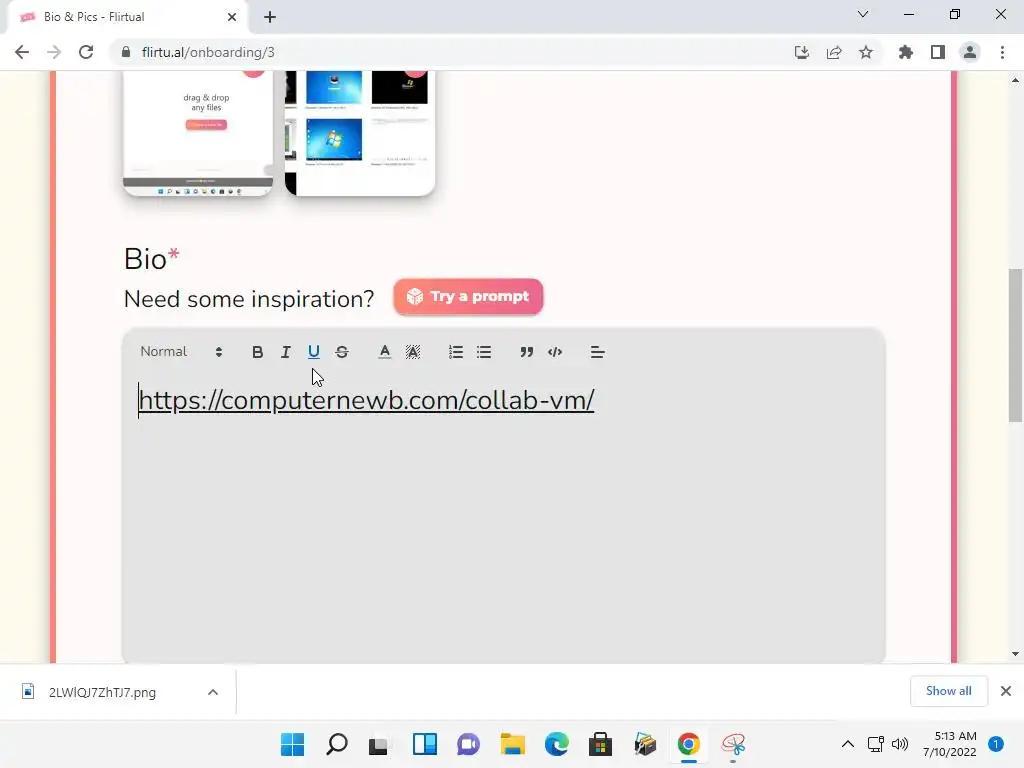Viewport: 1024px width, 768px height.
Task: Select the Windows screenshots picture thumbnail
Action: [360, 133]
